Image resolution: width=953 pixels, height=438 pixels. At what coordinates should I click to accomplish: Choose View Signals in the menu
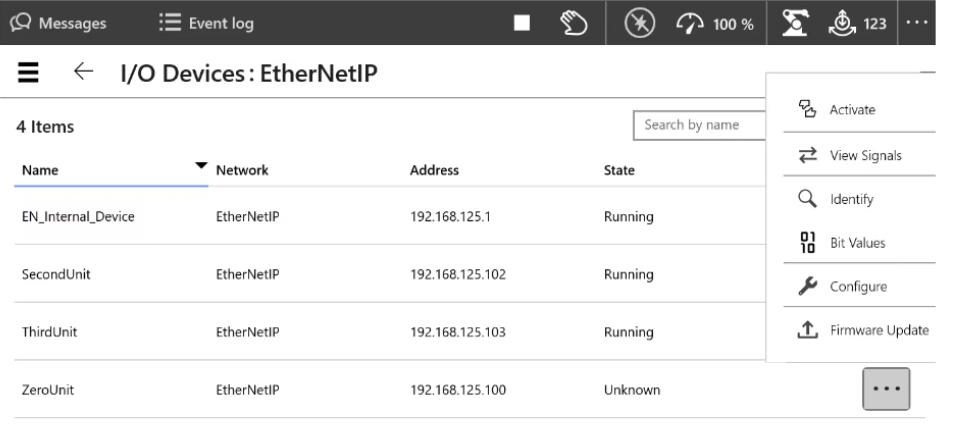click(x=851, y=155)
